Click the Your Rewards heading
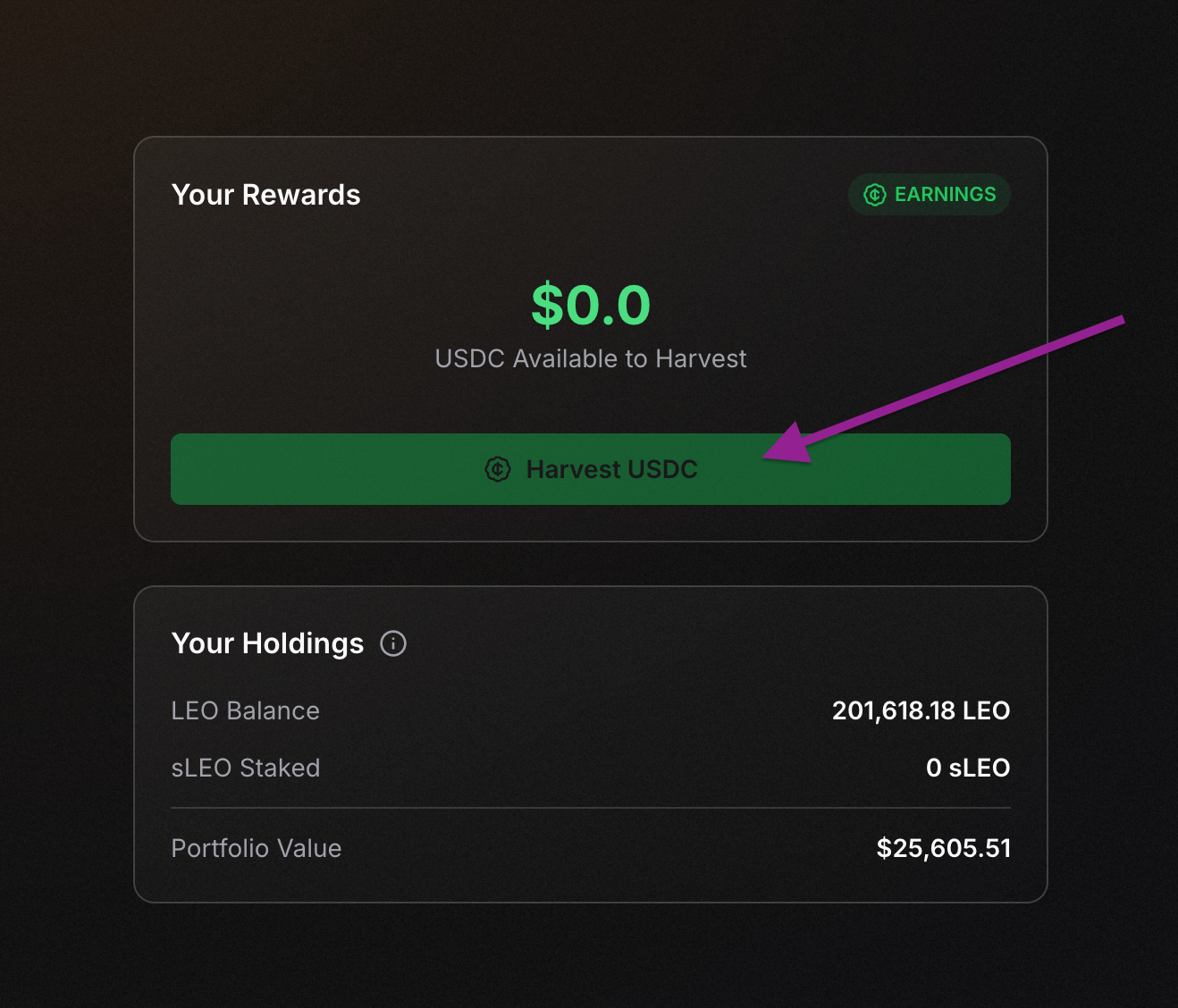 click(x=265, y=195)
